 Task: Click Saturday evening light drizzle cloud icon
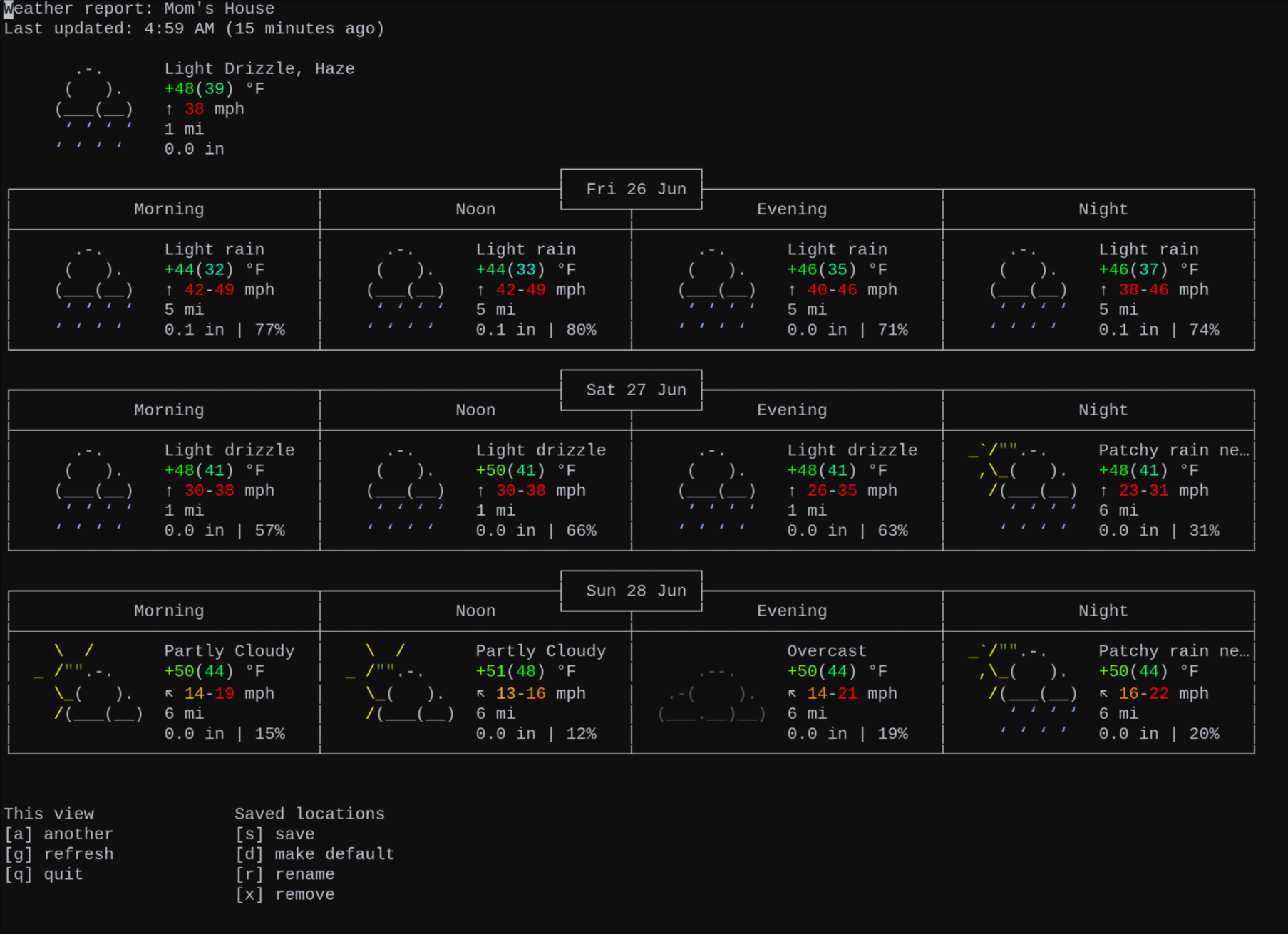pos(718,490)
